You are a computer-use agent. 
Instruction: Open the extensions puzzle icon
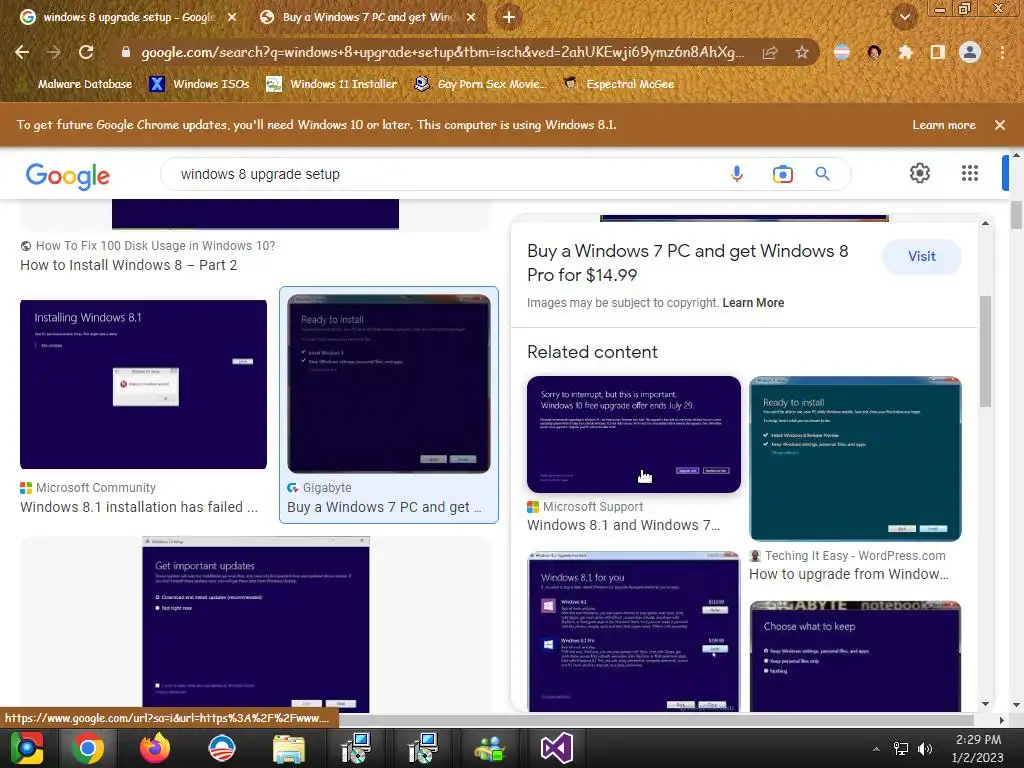pos(905,52)
